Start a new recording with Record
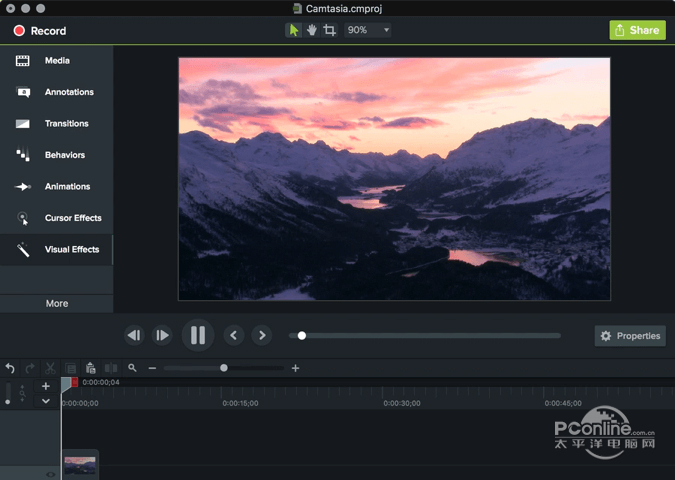This screenshot has height=480, width=675. tap(40, 31)
